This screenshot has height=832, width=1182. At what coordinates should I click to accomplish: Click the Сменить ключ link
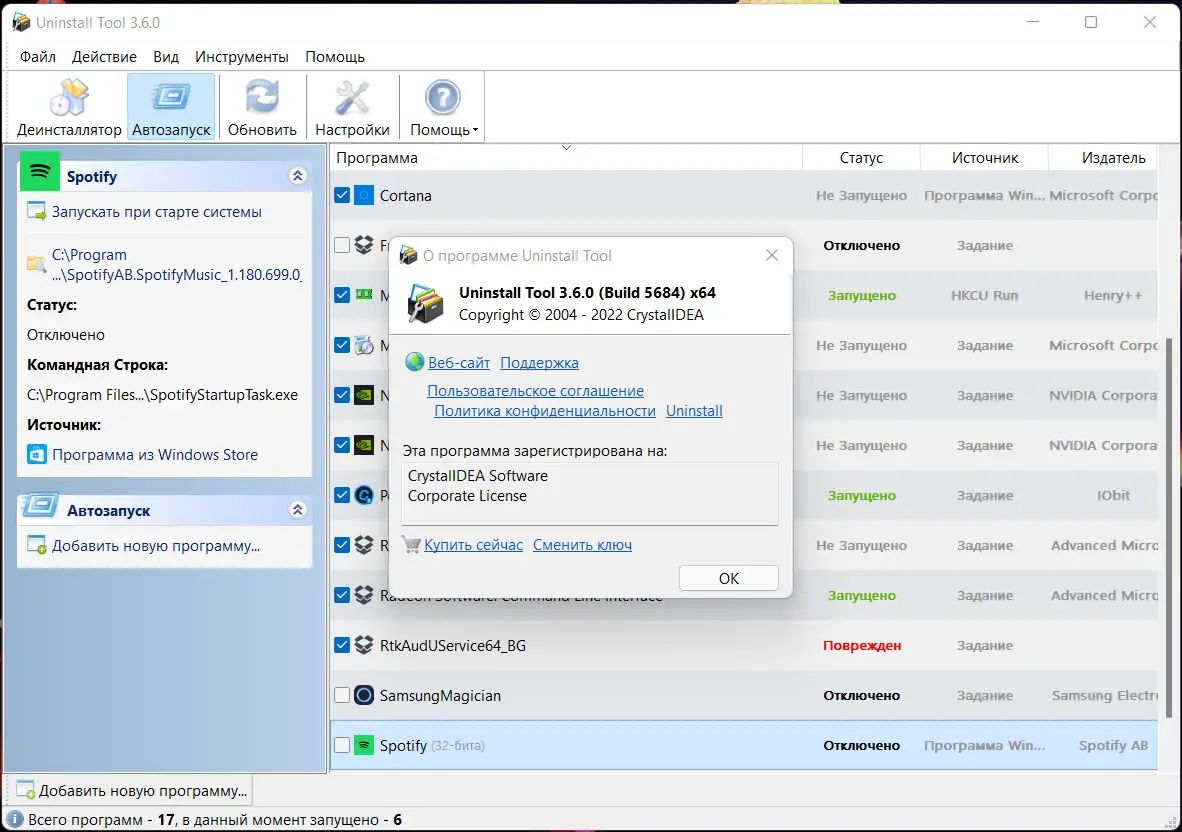click(583, 545)
